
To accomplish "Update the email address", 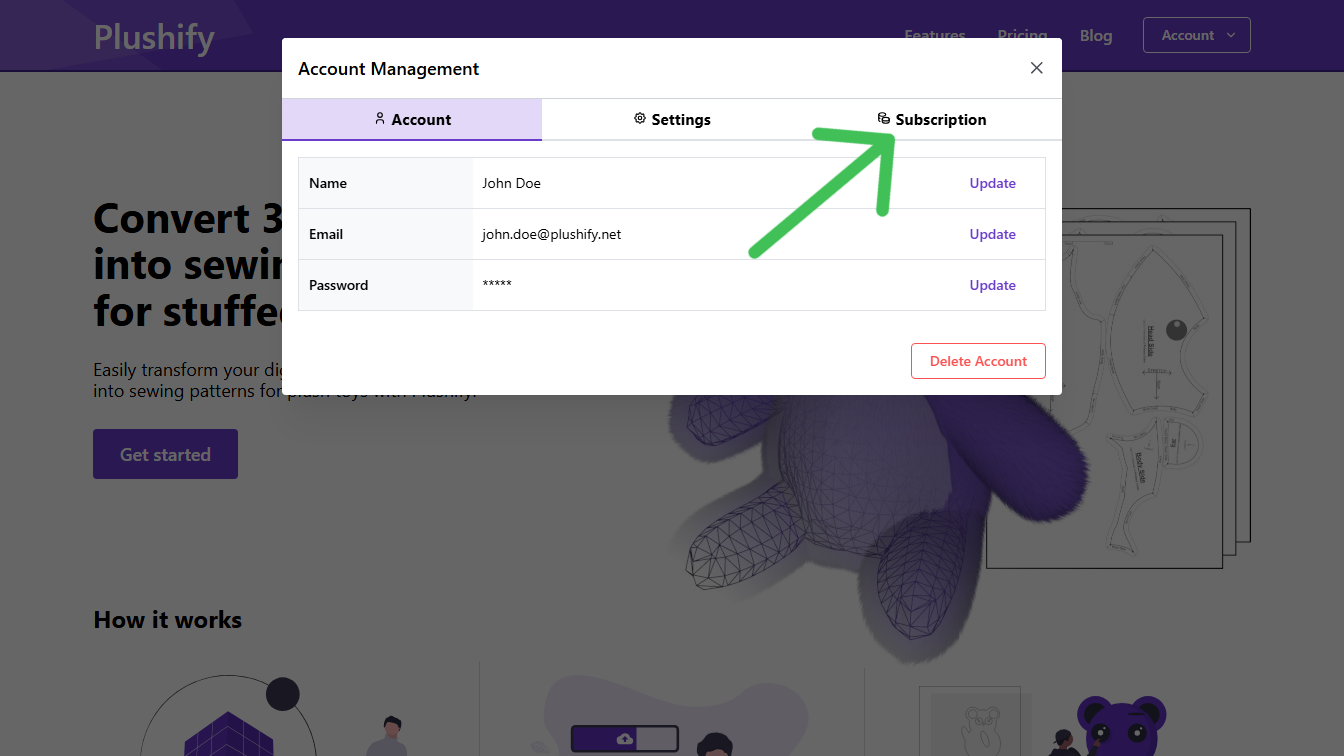I will pyautogui.click(x=992, y=233).
